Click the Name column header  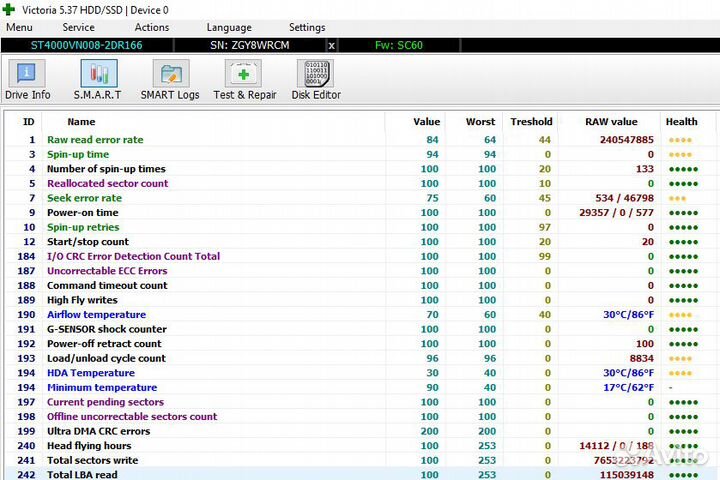click(x=81, y=122)
